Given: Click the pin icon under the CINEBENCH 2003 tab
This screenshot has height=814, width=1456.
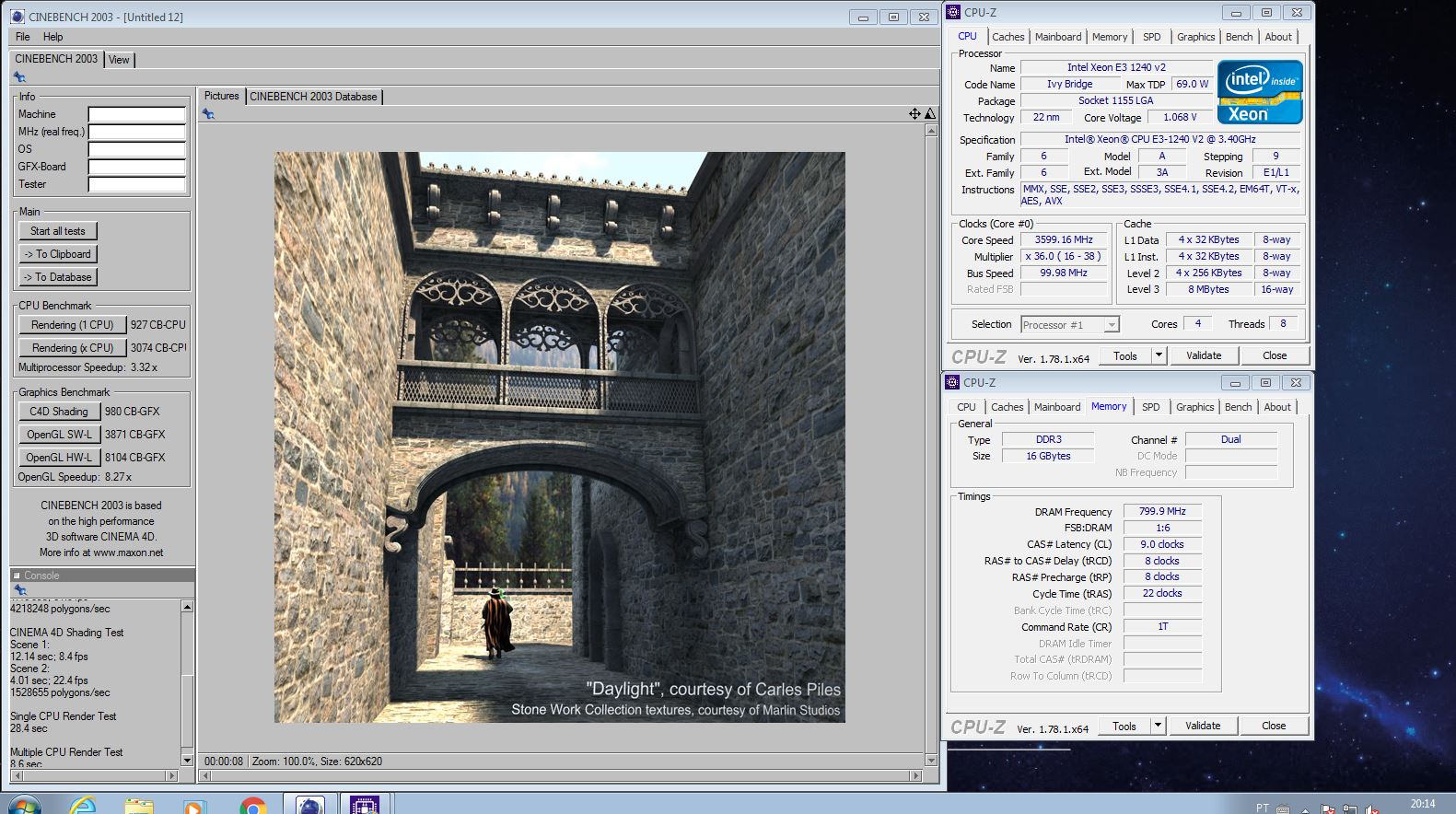Looking at the screenshot, I should pos(19,77).
